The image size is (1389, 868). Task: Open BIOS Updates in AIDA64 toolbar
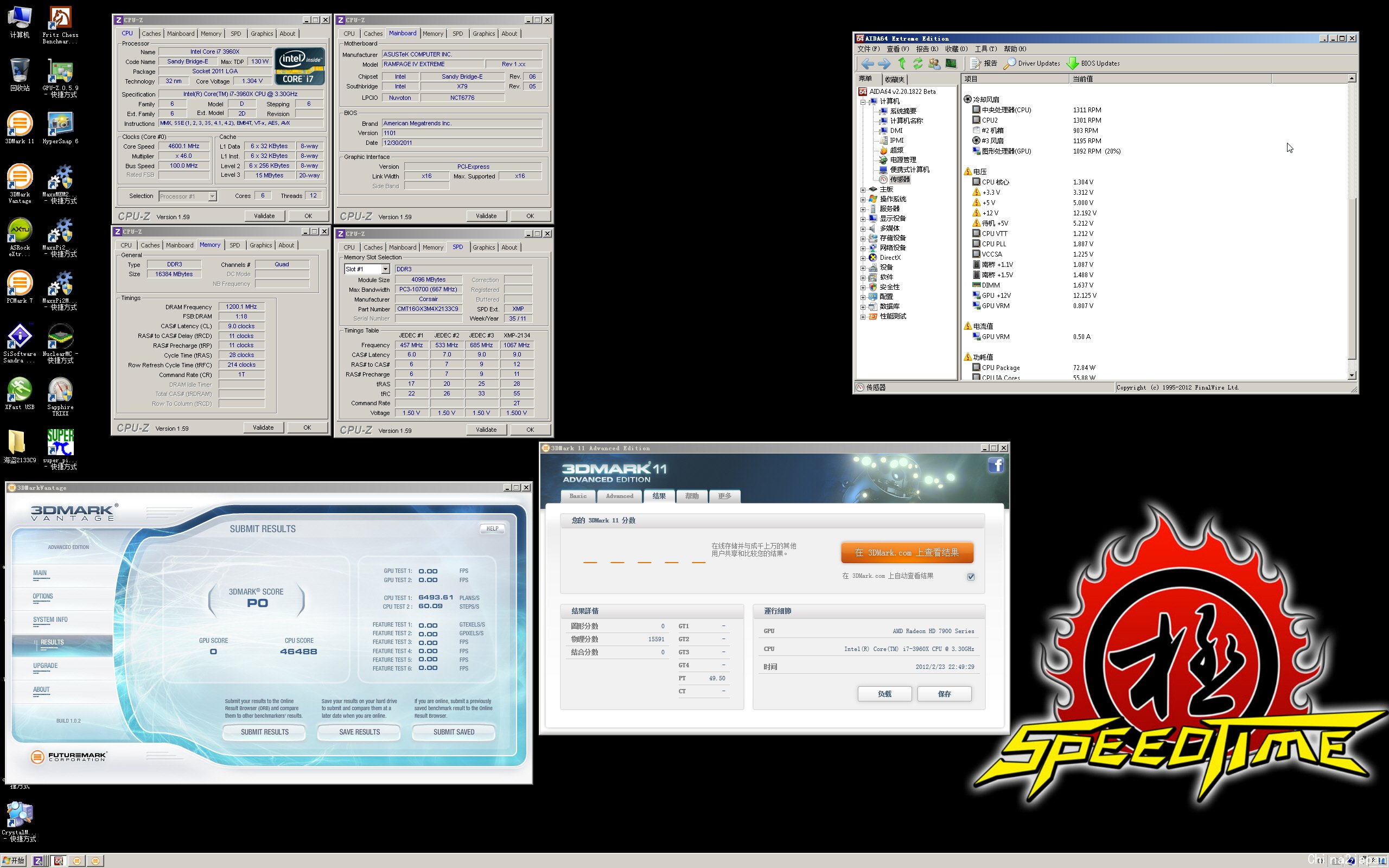1093,63
